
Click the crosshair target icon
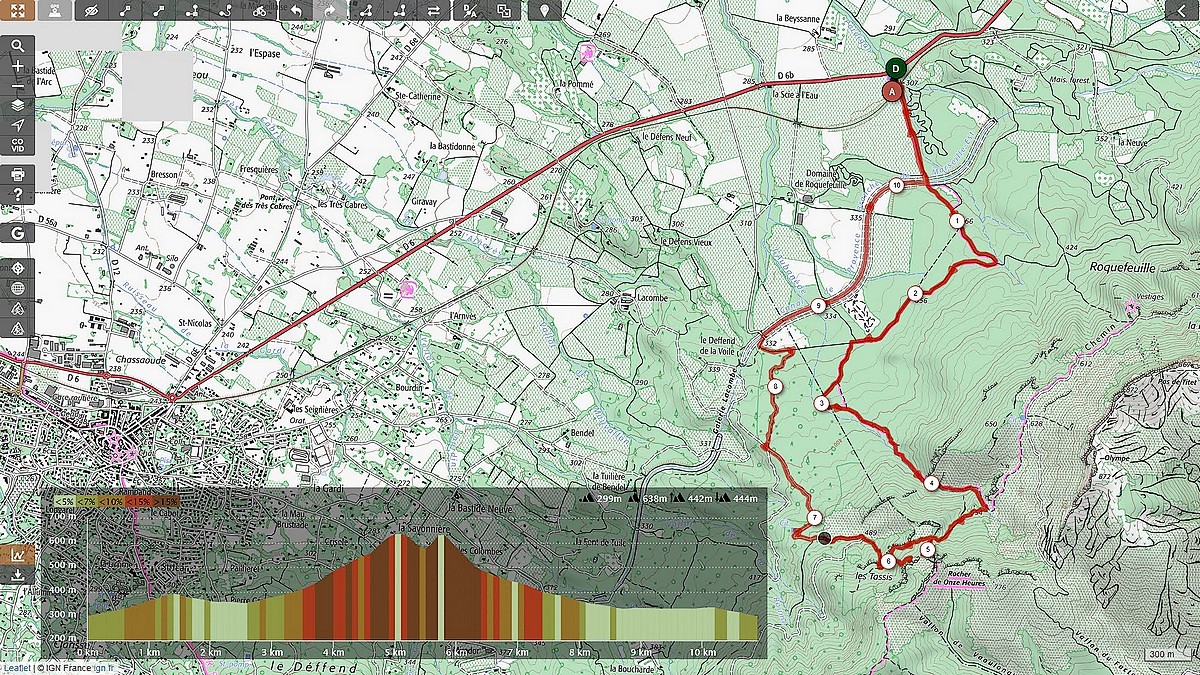click(18, 268)
